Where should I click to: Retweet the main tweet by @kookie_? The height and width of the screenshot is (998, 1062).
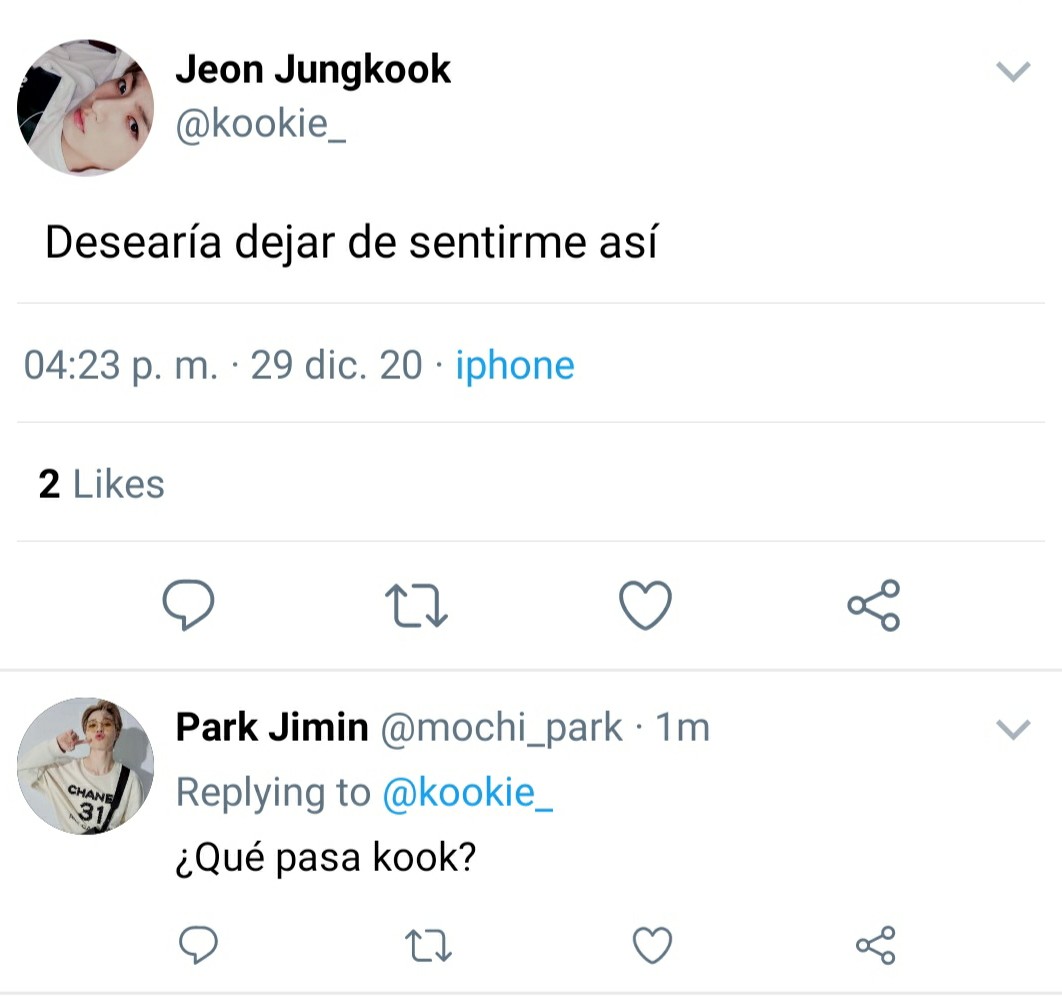click(x=416, y=606)
